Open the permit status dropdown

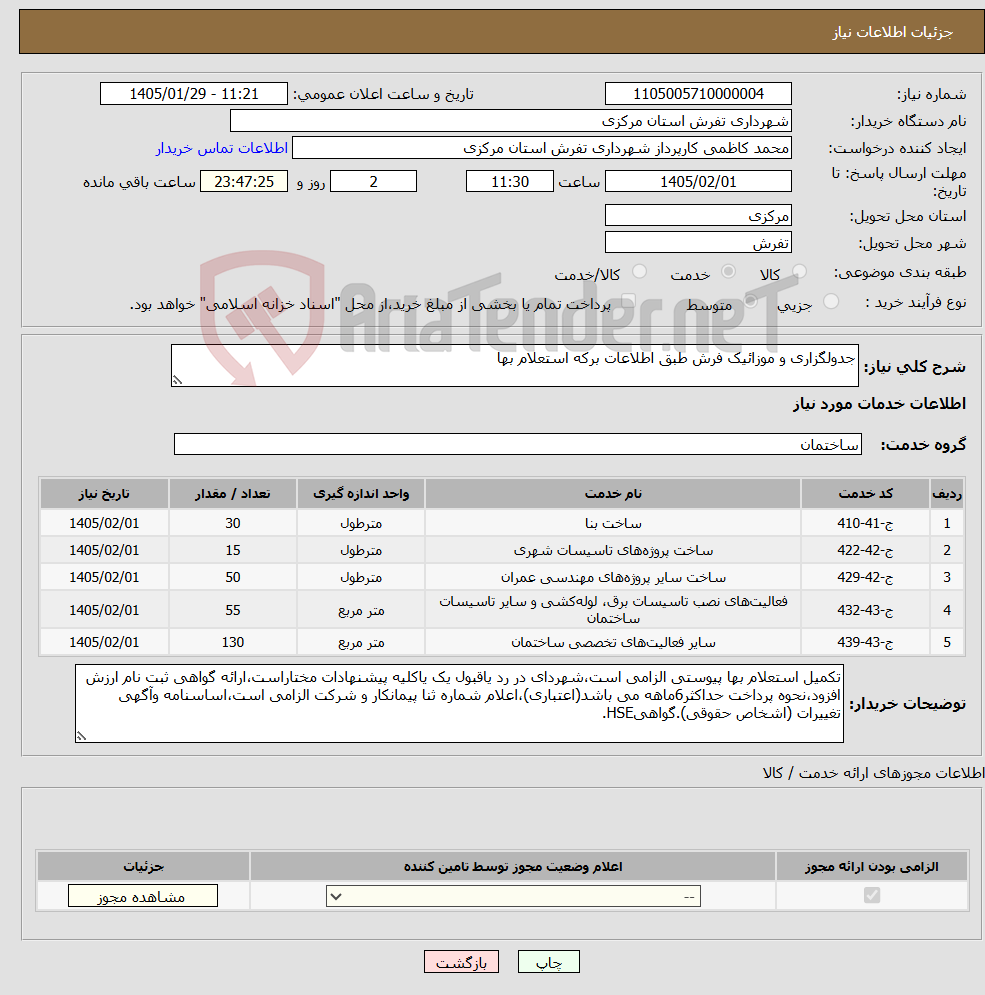click(513, 896)
